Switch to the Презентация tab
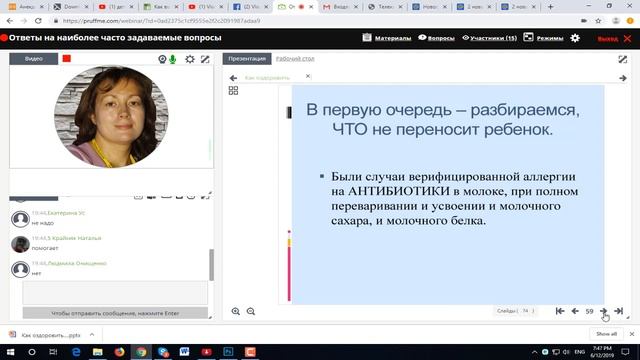640x360 pixels. (247, 59)
